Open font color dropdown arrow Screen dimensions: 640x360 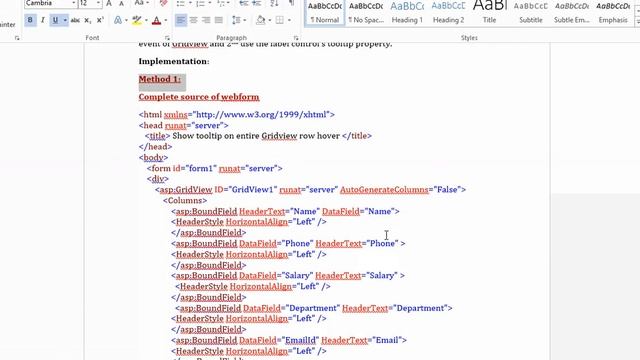166,20
